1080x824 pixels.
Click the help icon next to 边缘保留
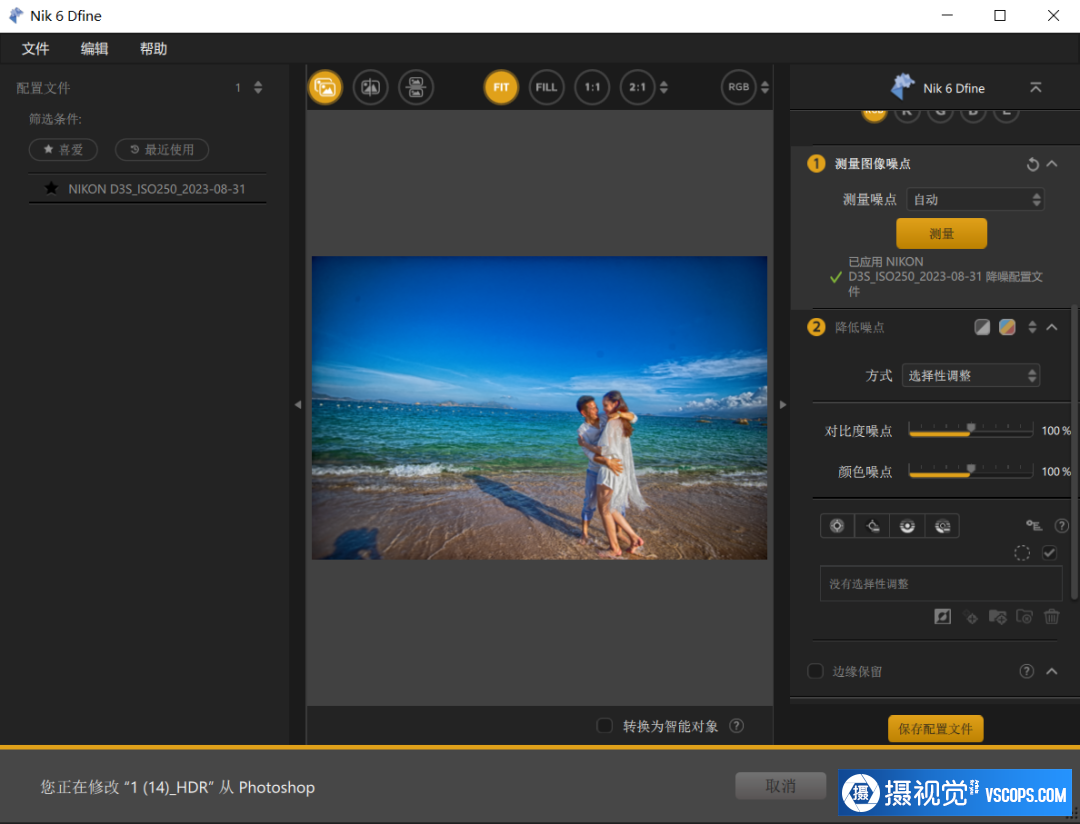click(1026, 671)
